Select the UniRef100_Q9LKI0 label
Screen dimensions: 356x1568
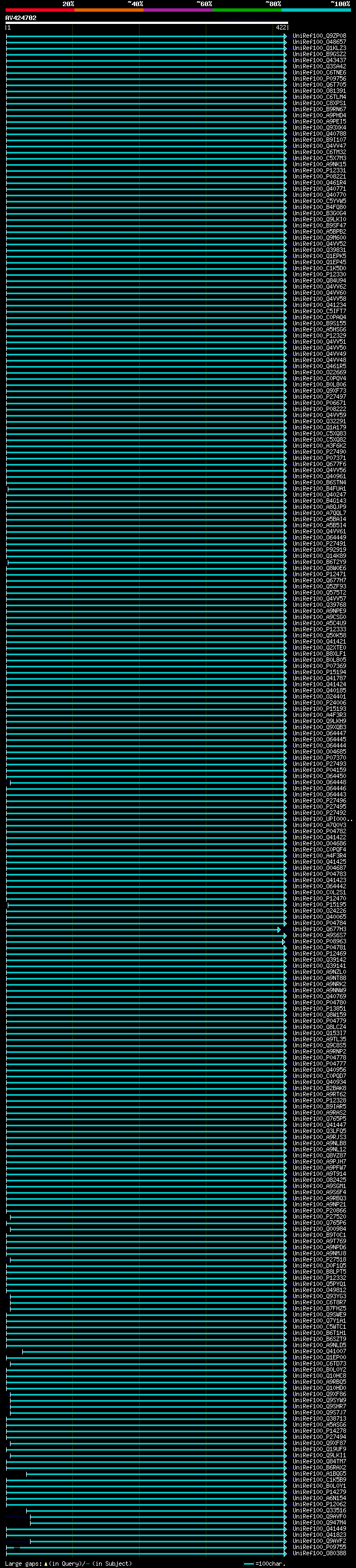pyautogui.click(x=319, y=219)
